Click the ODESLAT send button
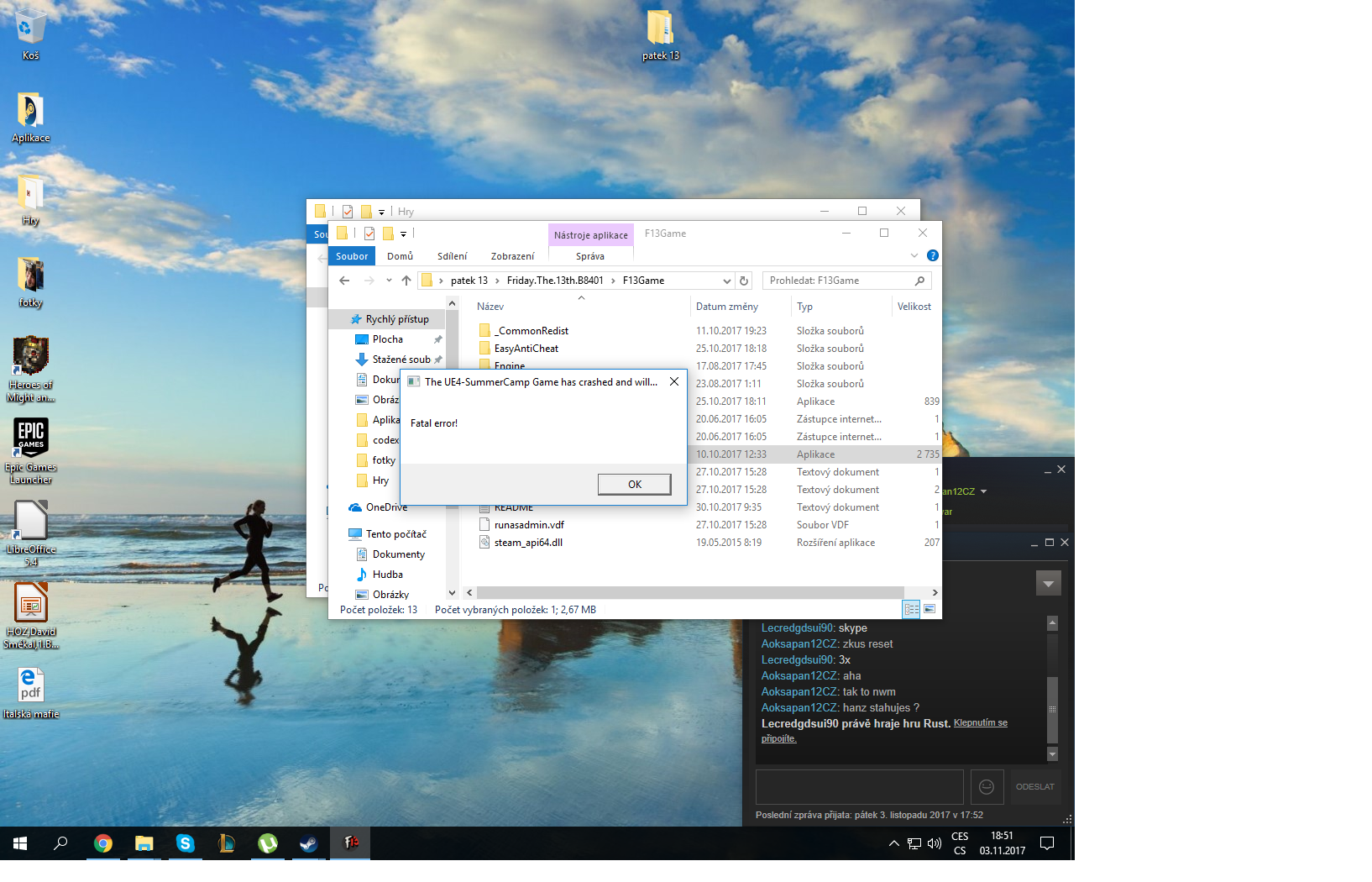 tap(1034, 787)
